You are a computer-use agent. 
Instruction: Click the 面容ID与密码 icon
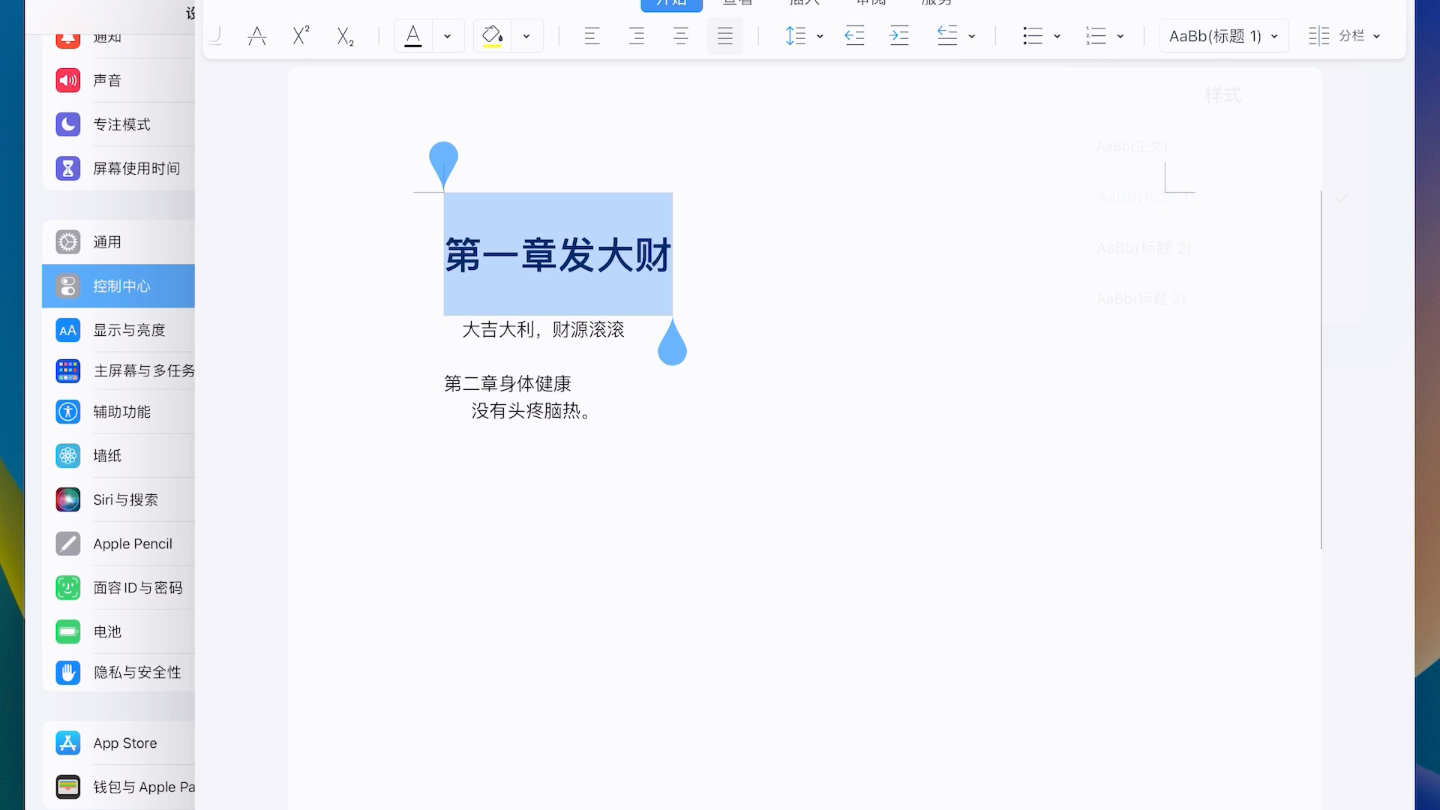coord(68,587)
